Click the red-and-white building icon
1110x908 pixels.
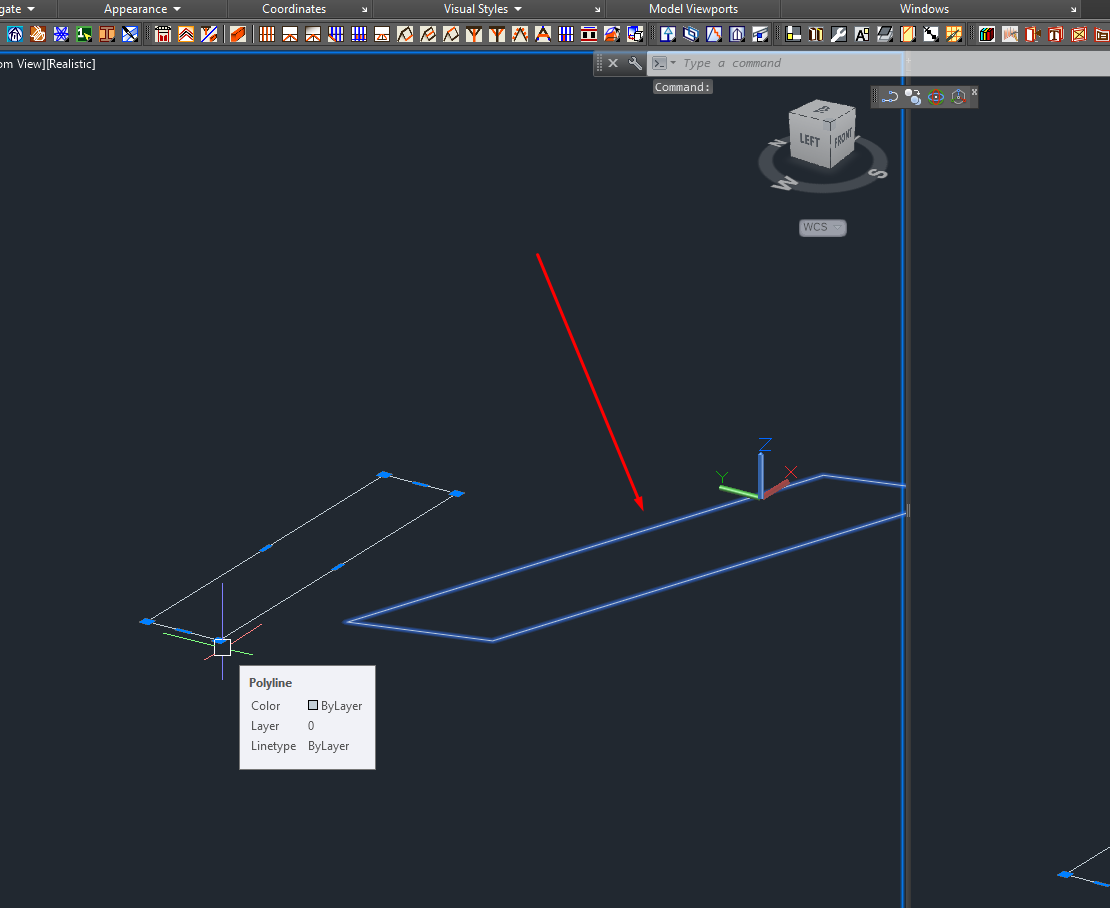pos(163,34)
